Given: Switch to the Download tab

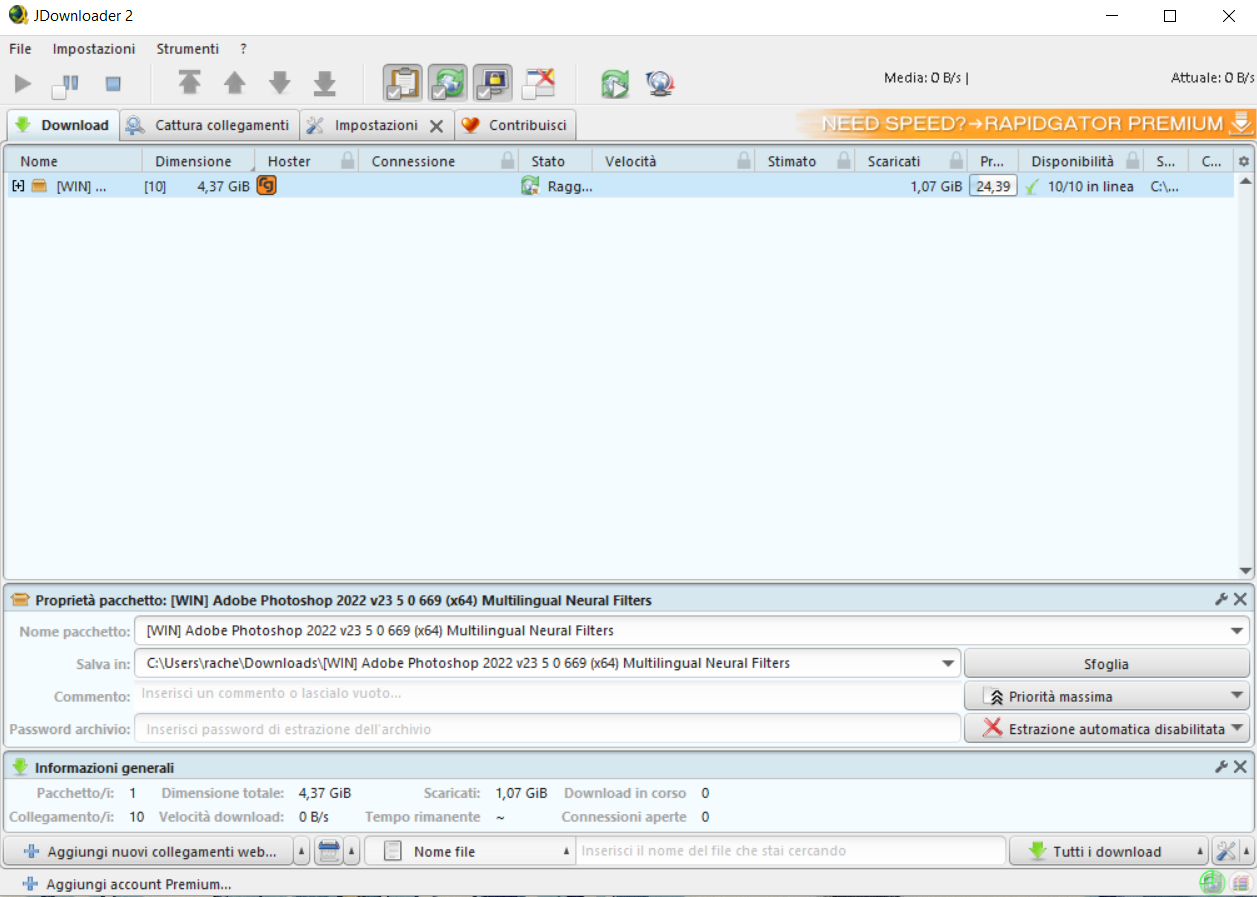Looking at the screenshot, I should point(64,125).
